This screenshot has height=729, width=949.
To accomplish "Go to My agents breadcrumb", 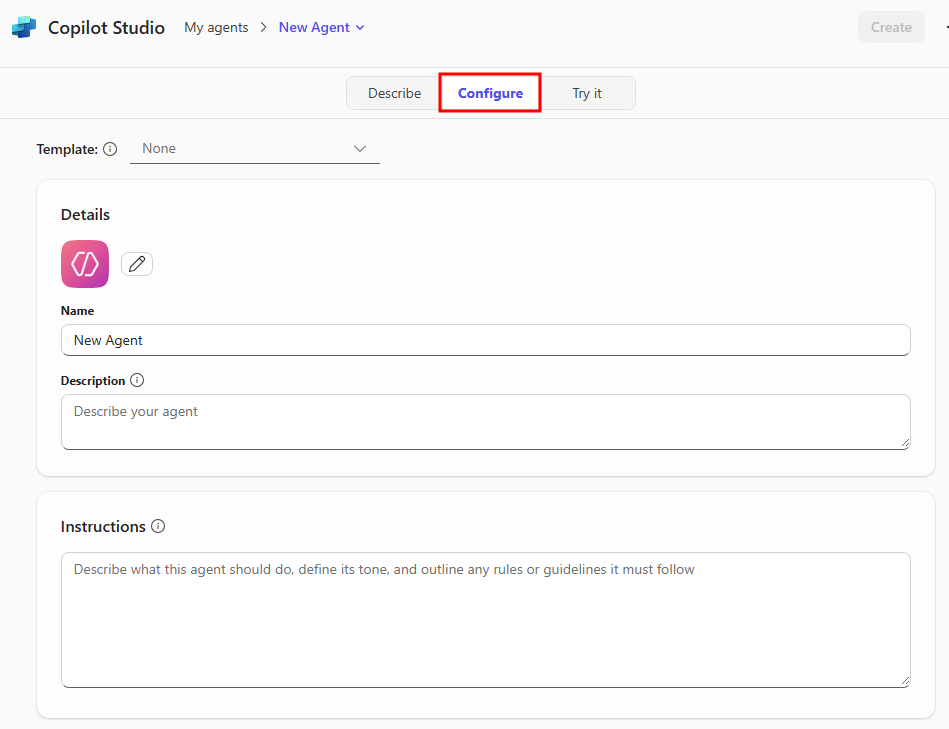I will click(216, 28).
